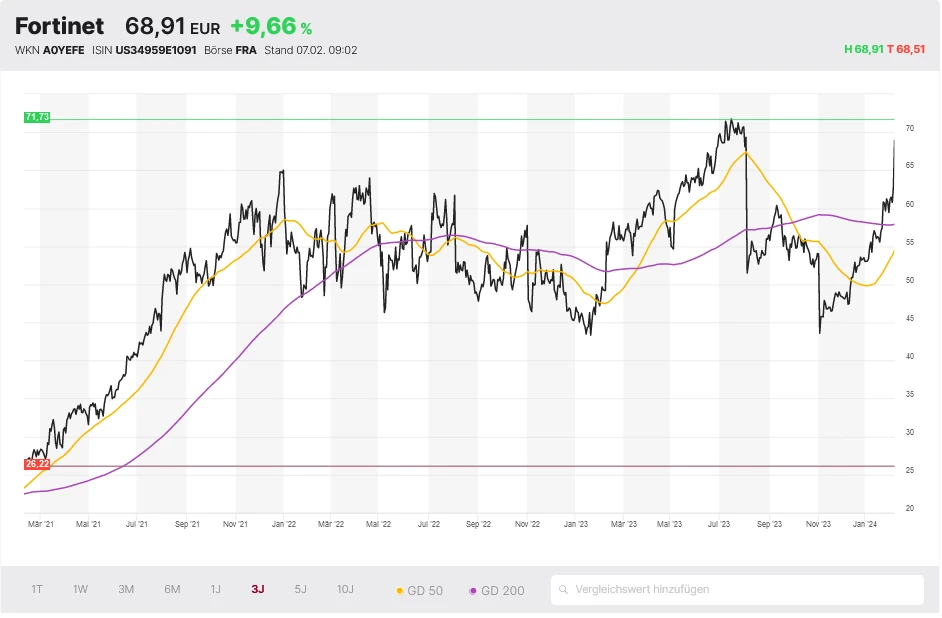Select the 1W time range
This screenshot has height=618, width=942.
(x=80, y=589)
